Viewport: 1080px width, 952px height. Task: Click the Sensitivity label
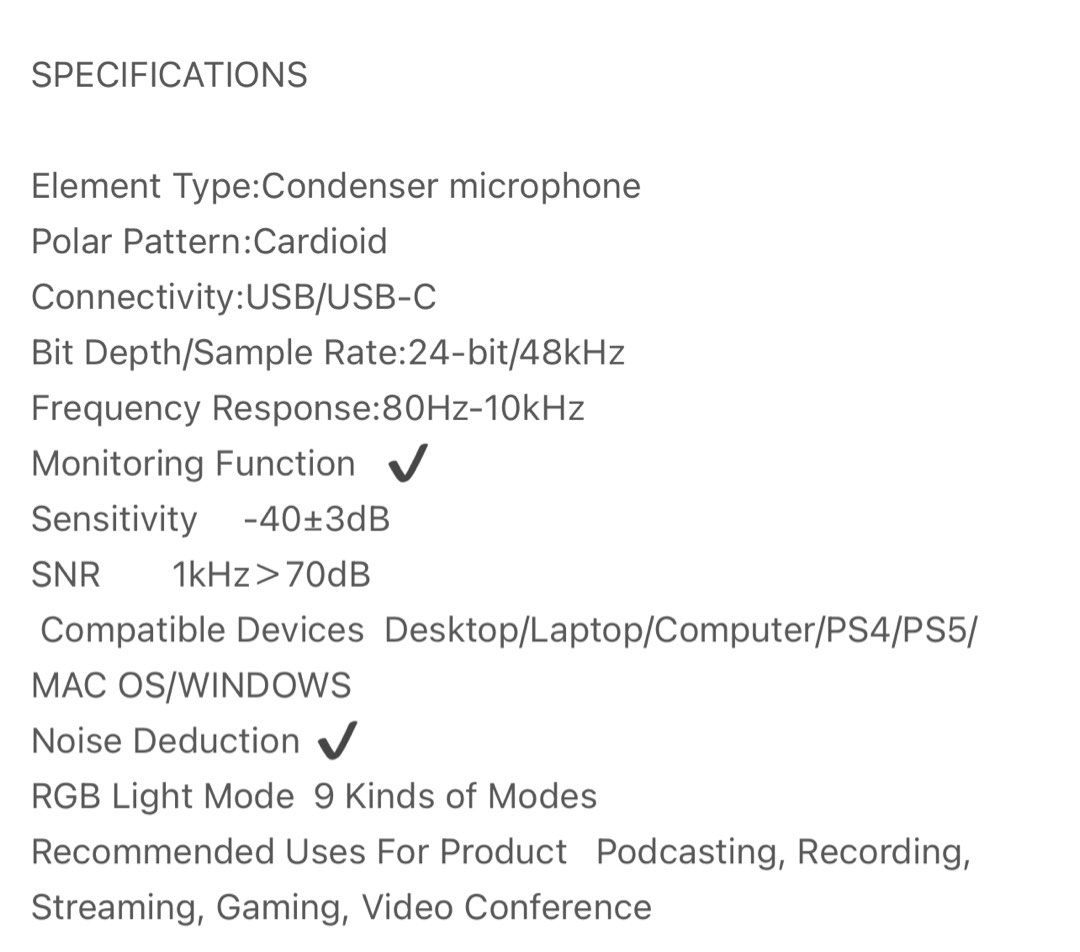coord(114,519)
